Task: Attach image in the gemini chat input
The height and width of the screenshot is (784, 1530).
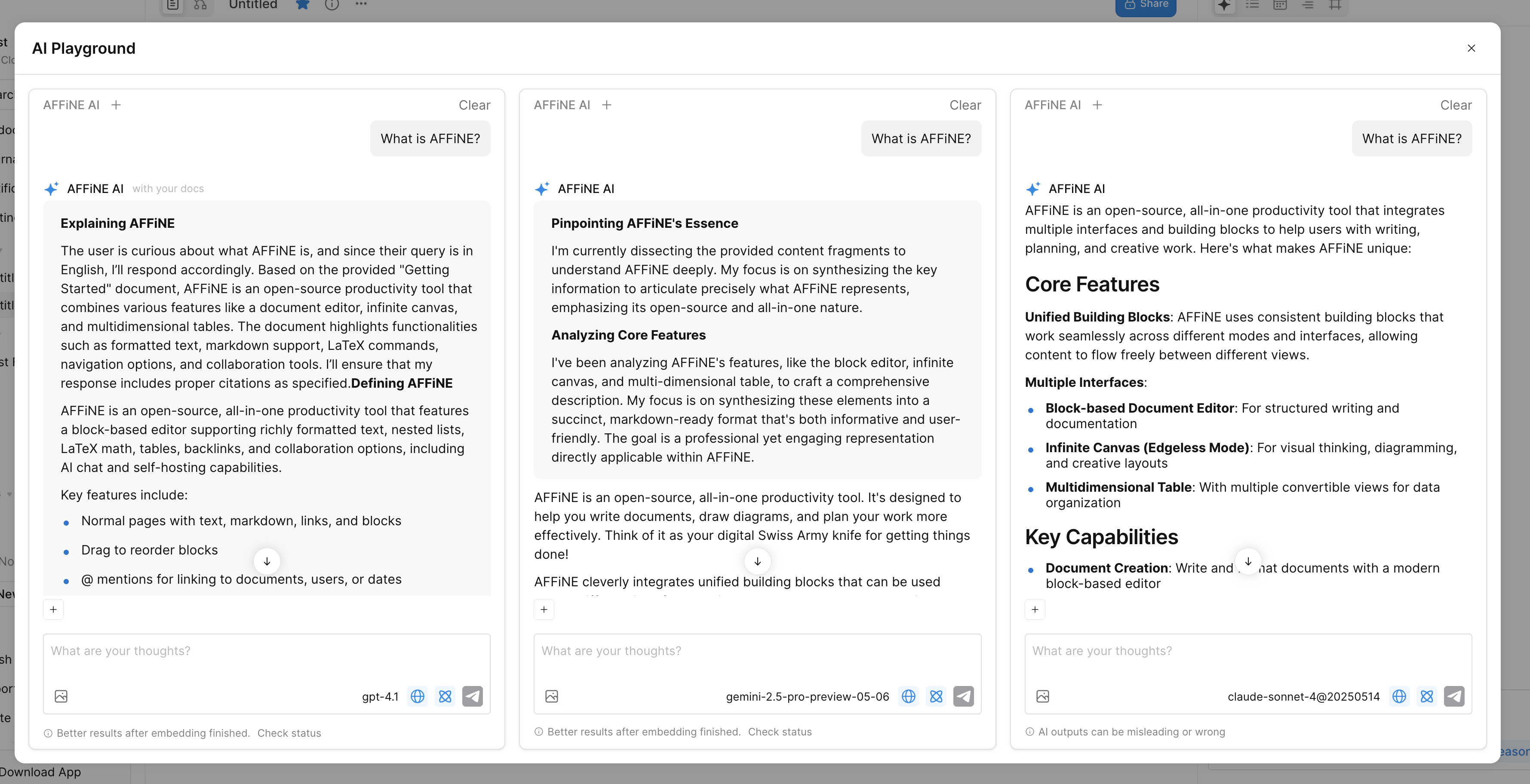Action: pos(552,696)
